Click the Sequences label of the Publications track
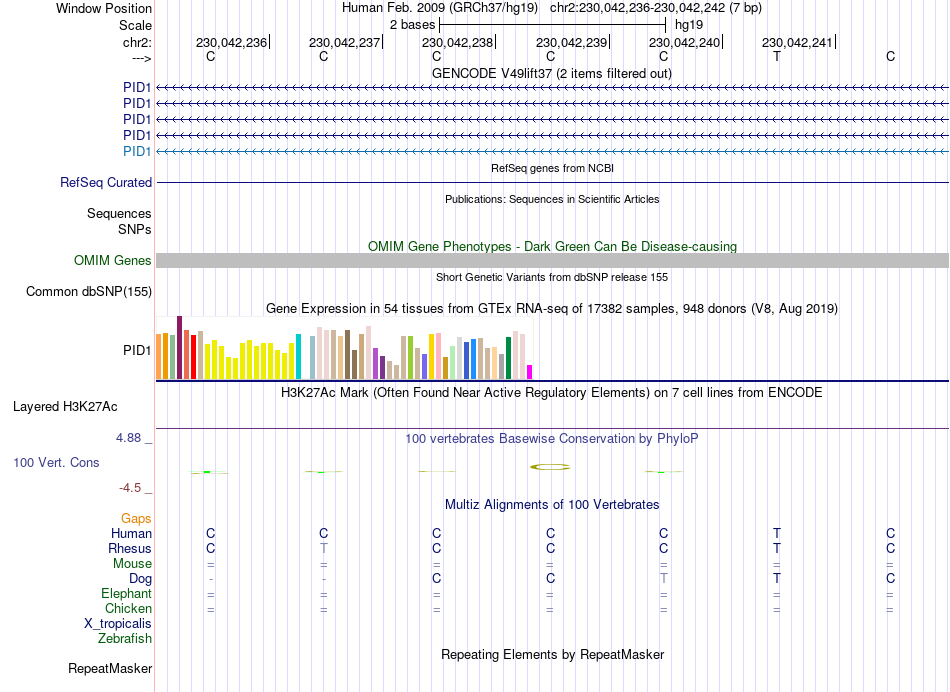 click(119, 213)
